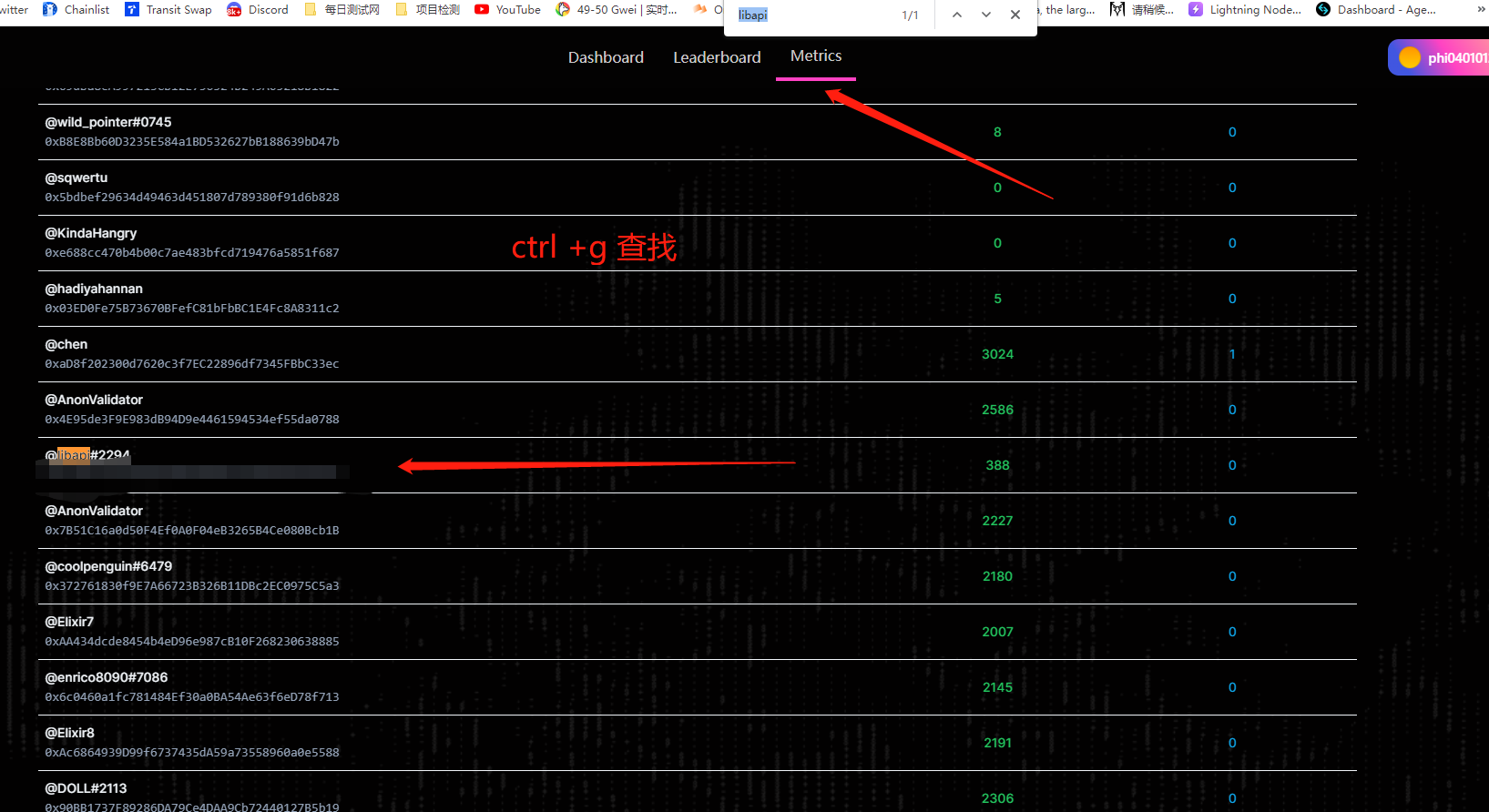1489x812 pixels.
Task: Open the Transit Swap bookmark
Action: (168, 10)
